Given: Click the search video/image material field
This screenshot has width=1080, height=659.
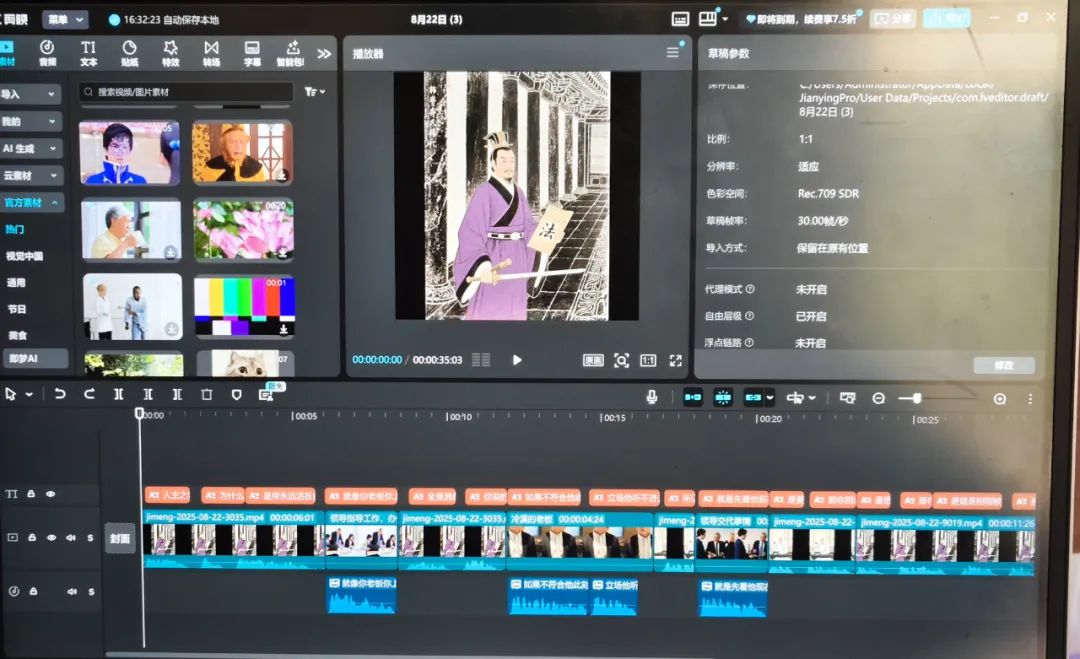Looking at the screenshot, I should [186, 92].
